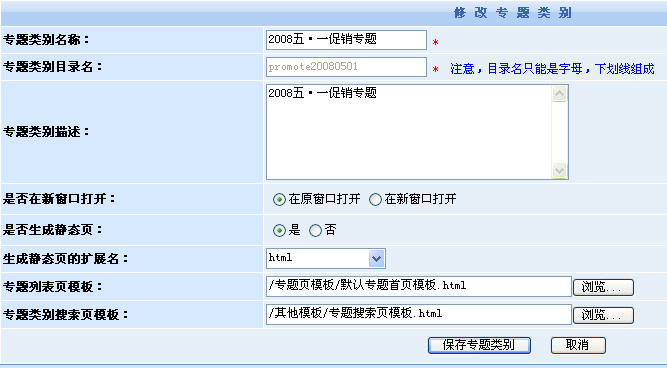Click inside the 专题类别描述 textarea

[409, 132]
